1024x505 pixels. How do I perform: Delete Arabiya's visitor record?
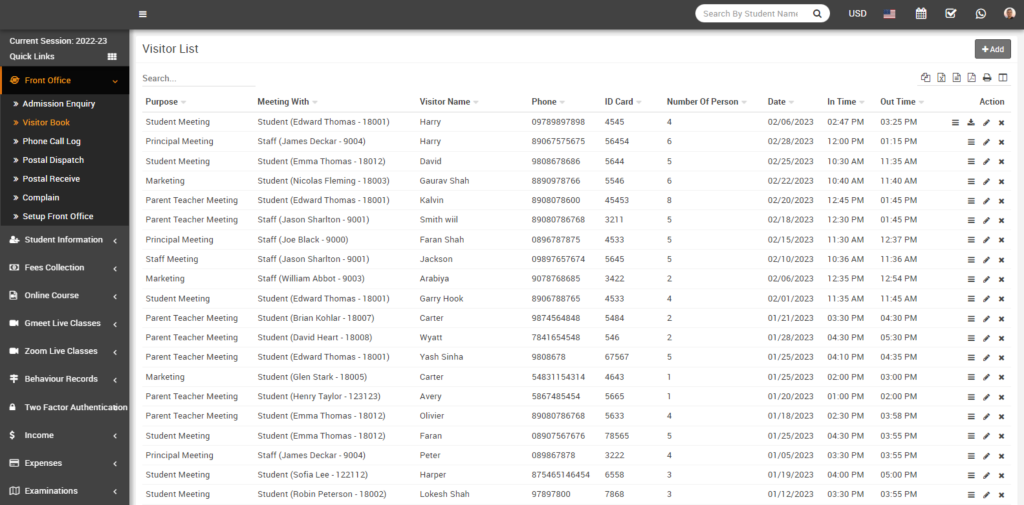1001,279
